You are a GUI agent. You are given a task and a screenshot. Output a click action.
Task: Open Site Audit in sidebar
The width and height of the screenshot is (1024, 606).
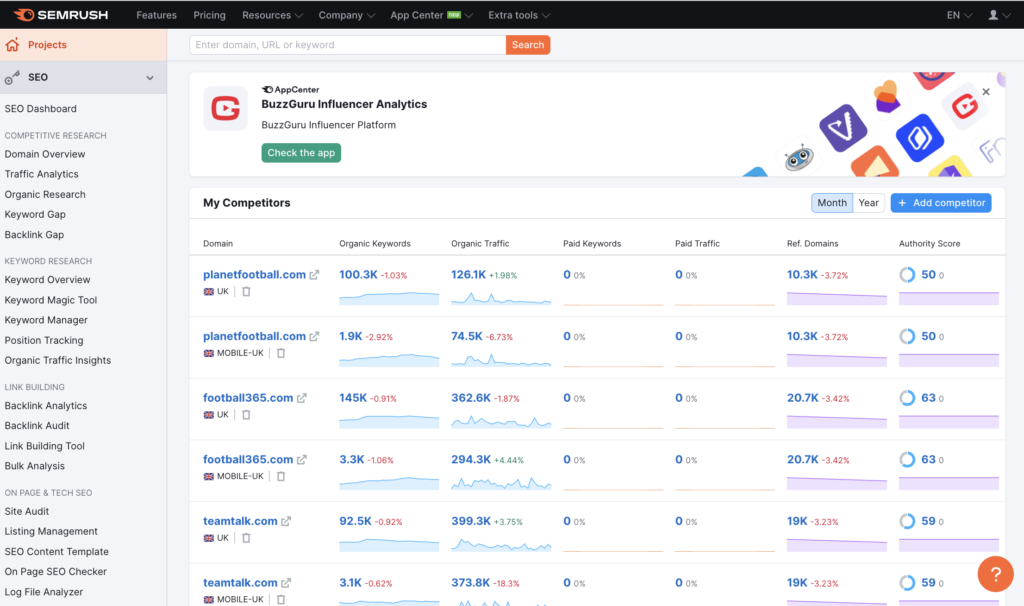27,511
